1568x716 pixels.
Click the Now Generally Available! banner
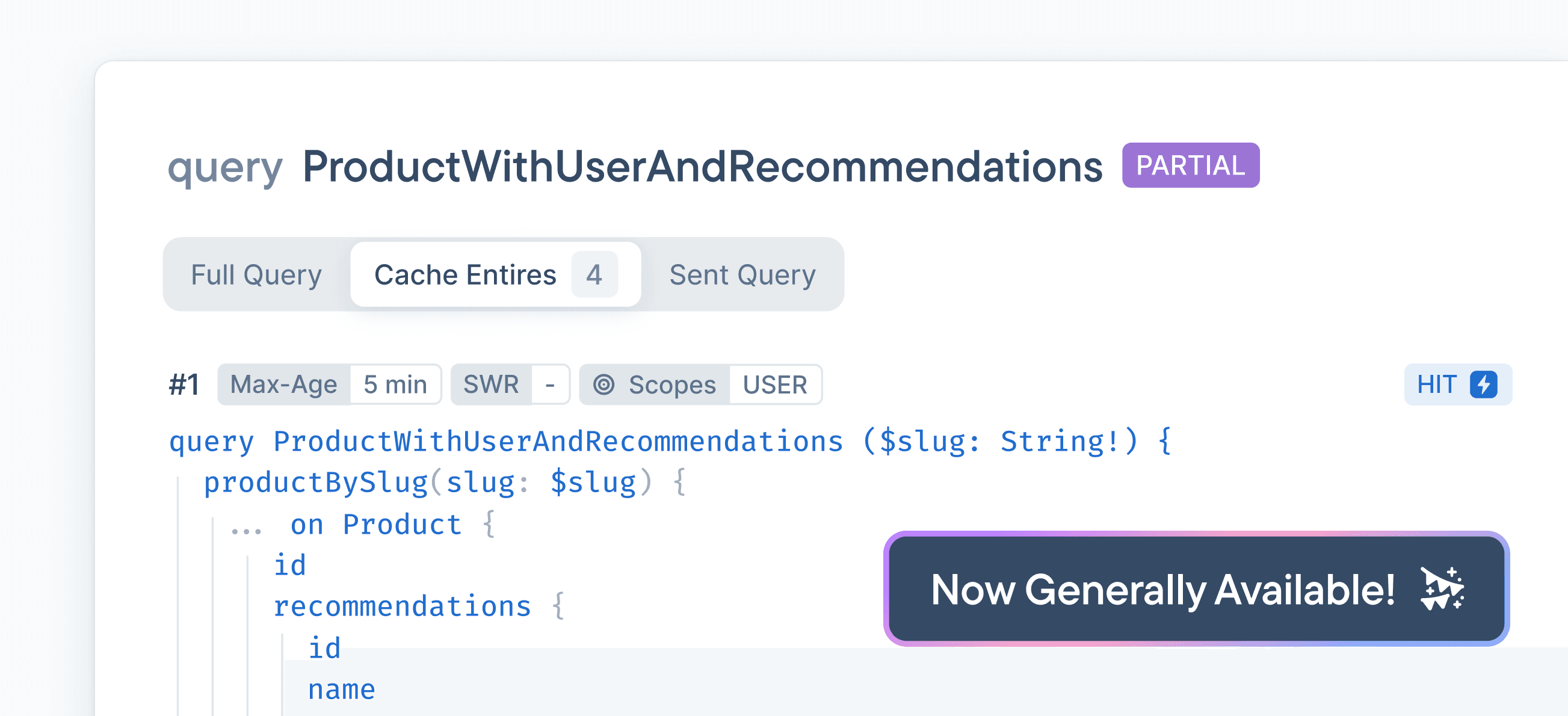pyautogui.click(x=1162, y=589)
